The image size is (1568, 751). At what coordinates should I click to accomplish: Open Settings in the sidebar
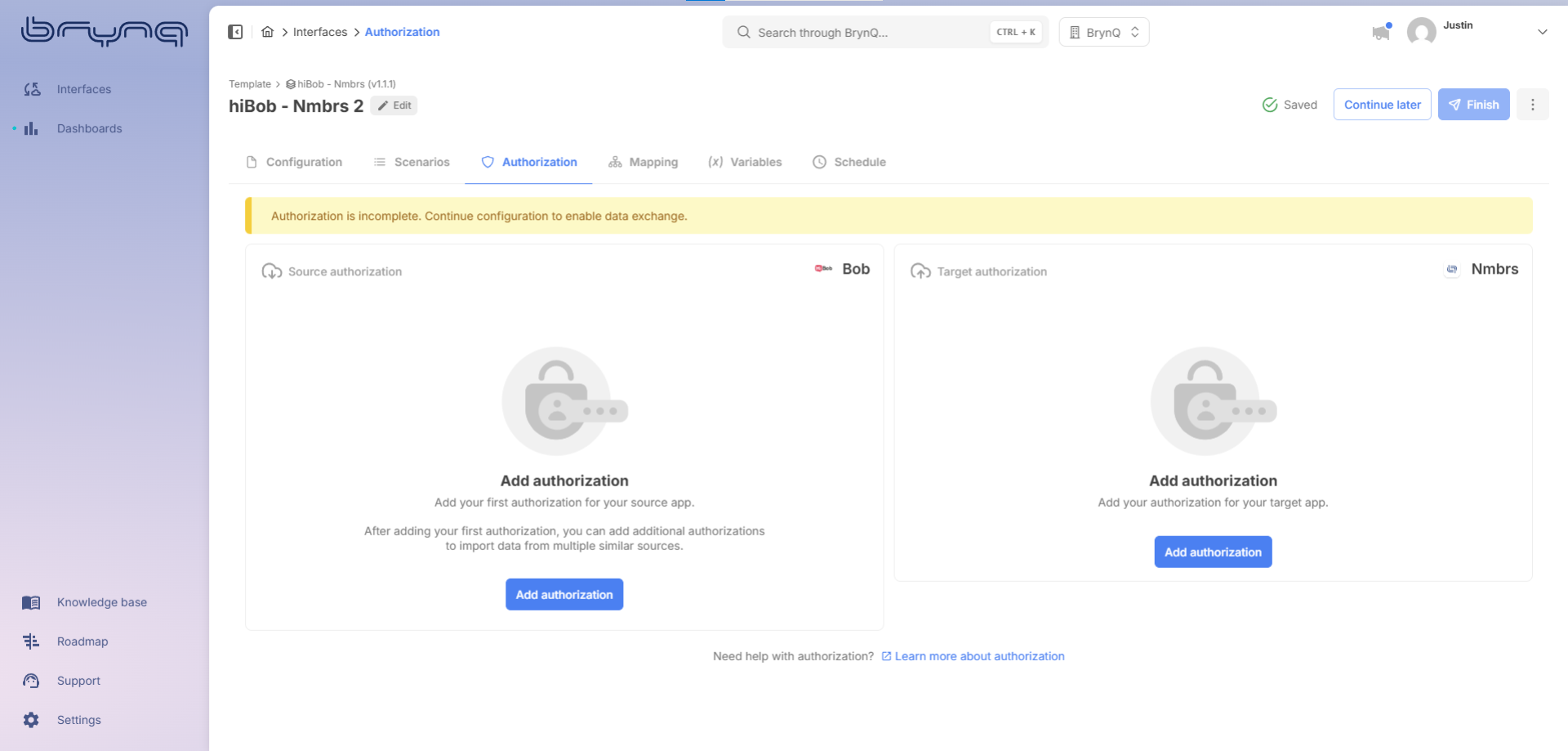click(79, 720)
